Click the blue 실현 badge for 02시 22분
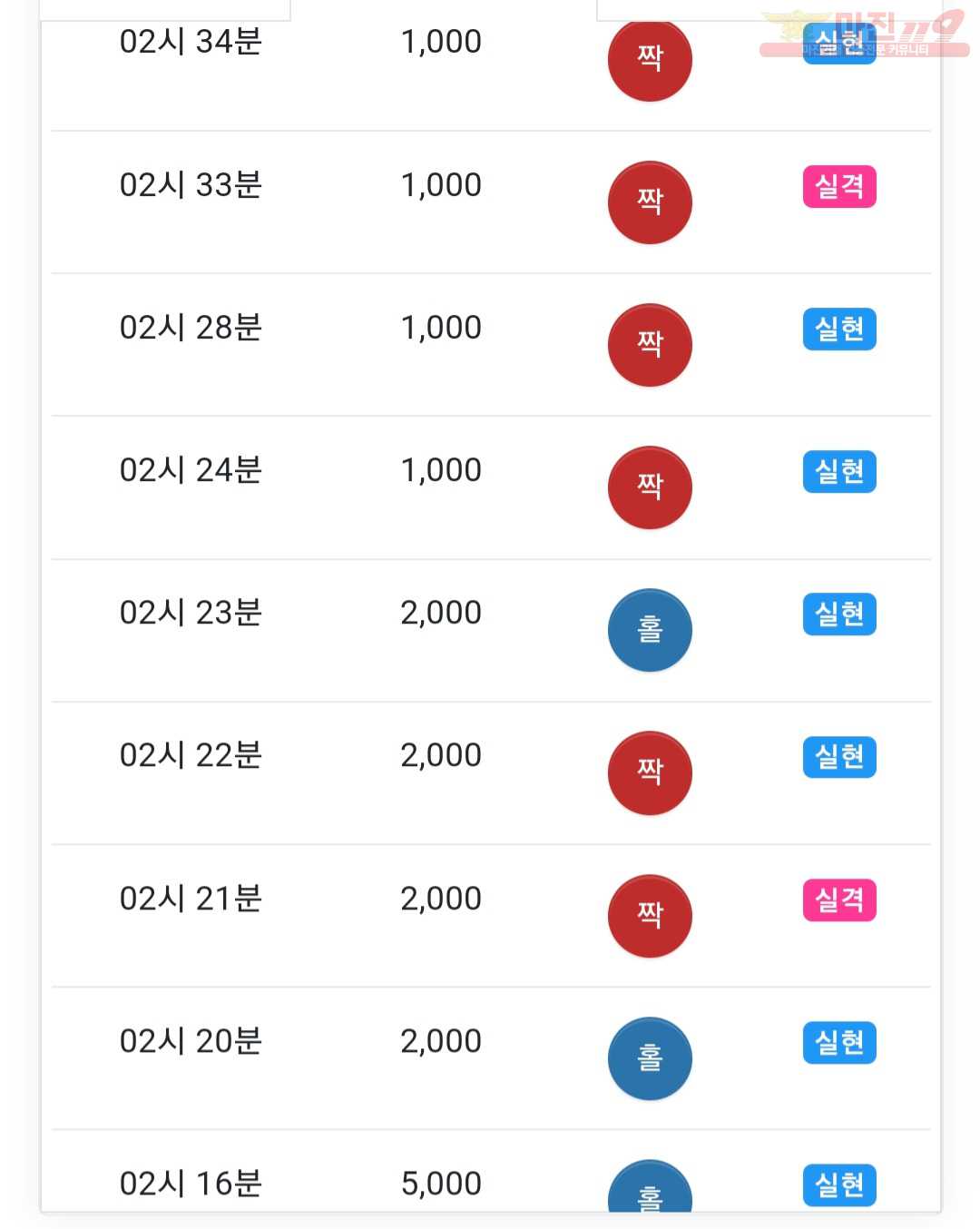Image resolution: width=980 pixels, height=1229 pixels. 839,757
